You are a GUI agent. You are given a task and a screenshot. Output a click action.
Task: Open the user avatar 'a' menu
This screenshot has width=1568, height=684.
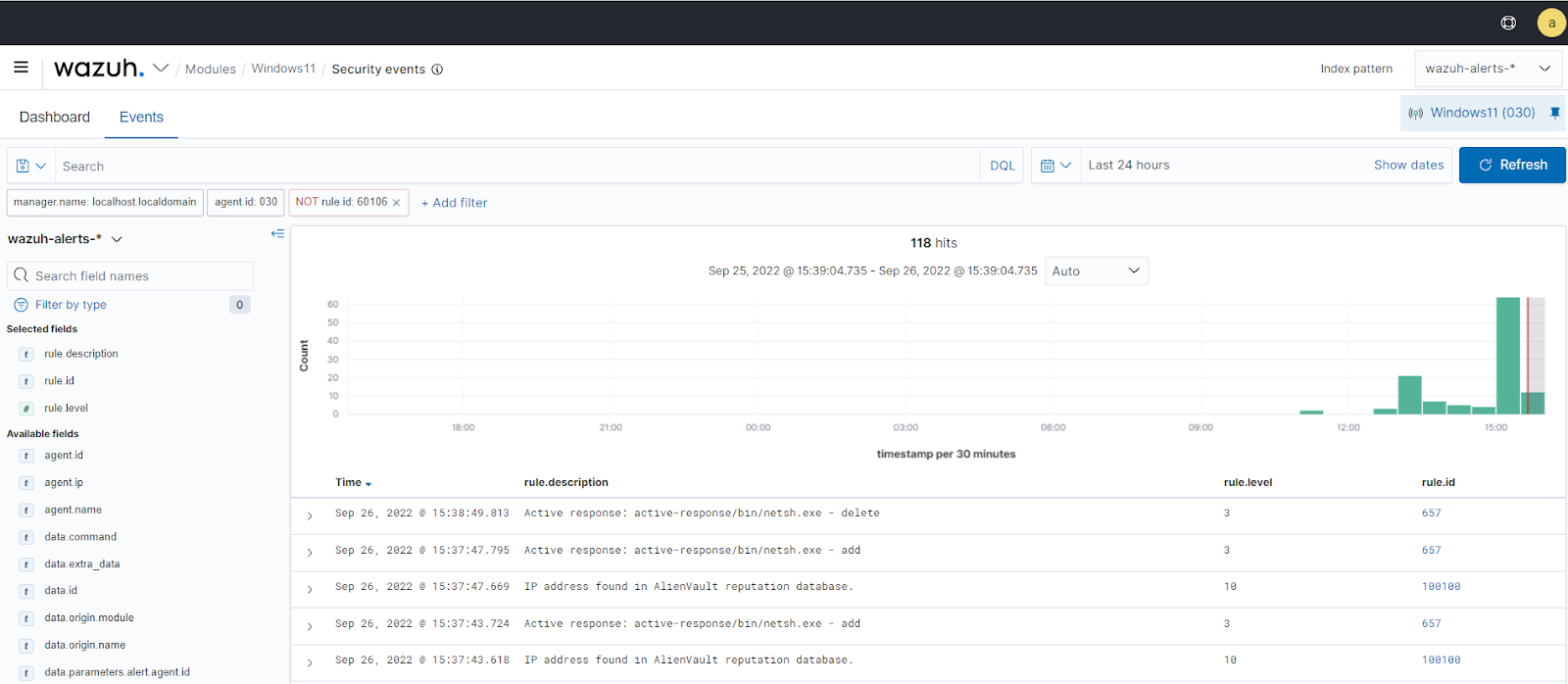[x=1551, y=23]
